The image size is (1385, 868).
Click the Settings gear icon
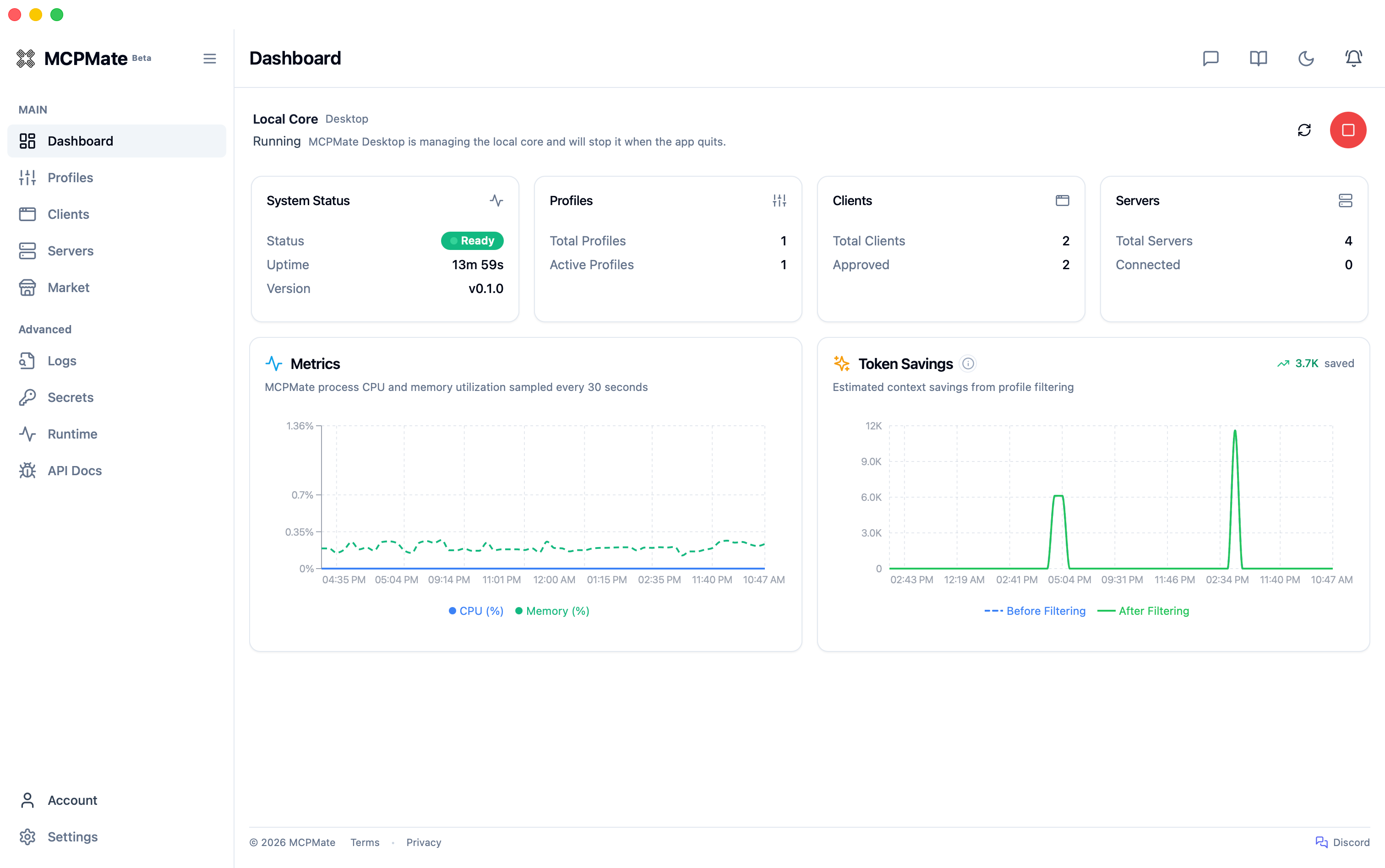tap(27, 837)
